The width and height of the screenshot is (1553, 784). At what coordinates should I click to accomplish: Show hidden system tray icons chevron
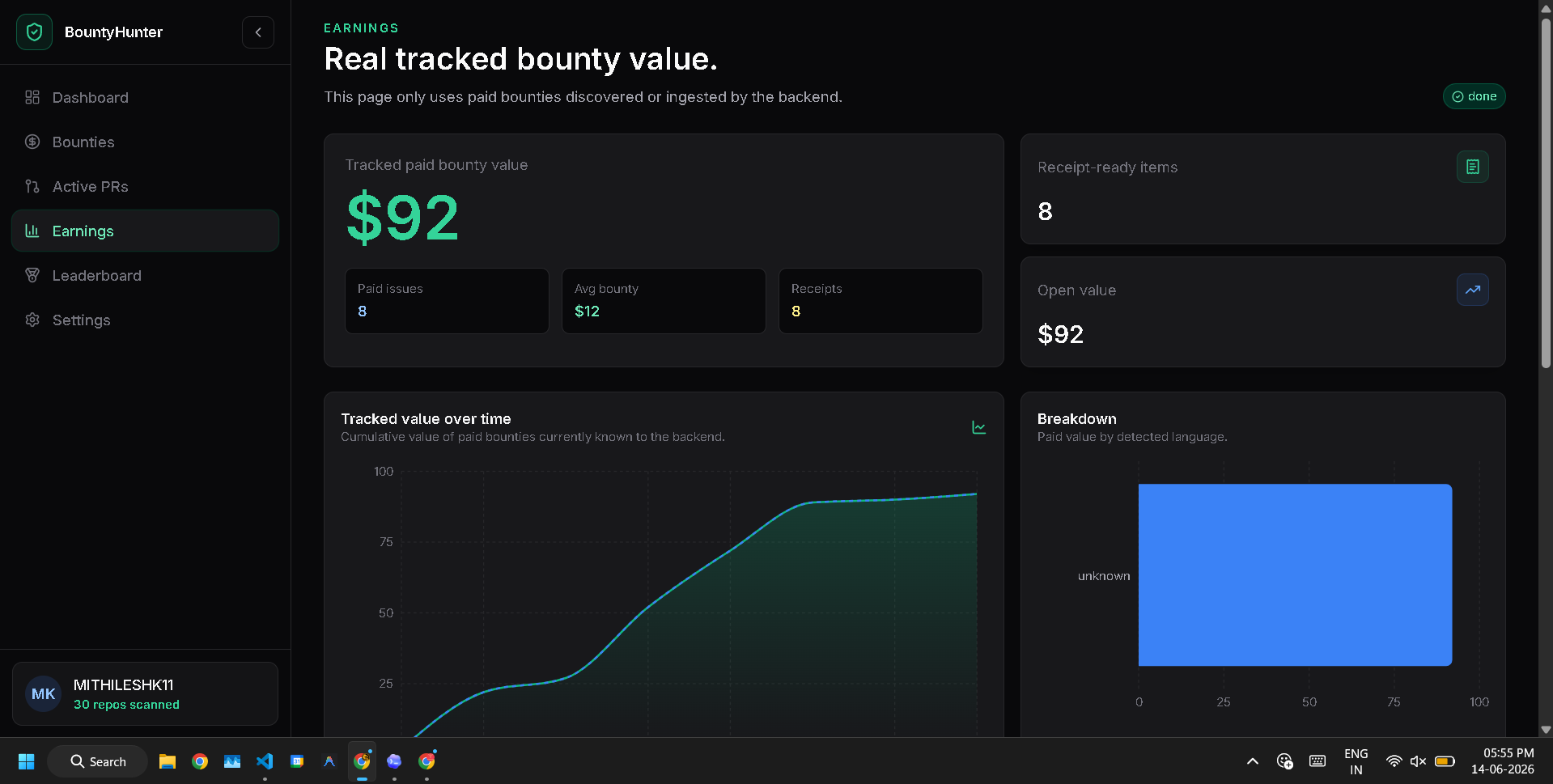pyautogui.click(x=1252, y=761)
